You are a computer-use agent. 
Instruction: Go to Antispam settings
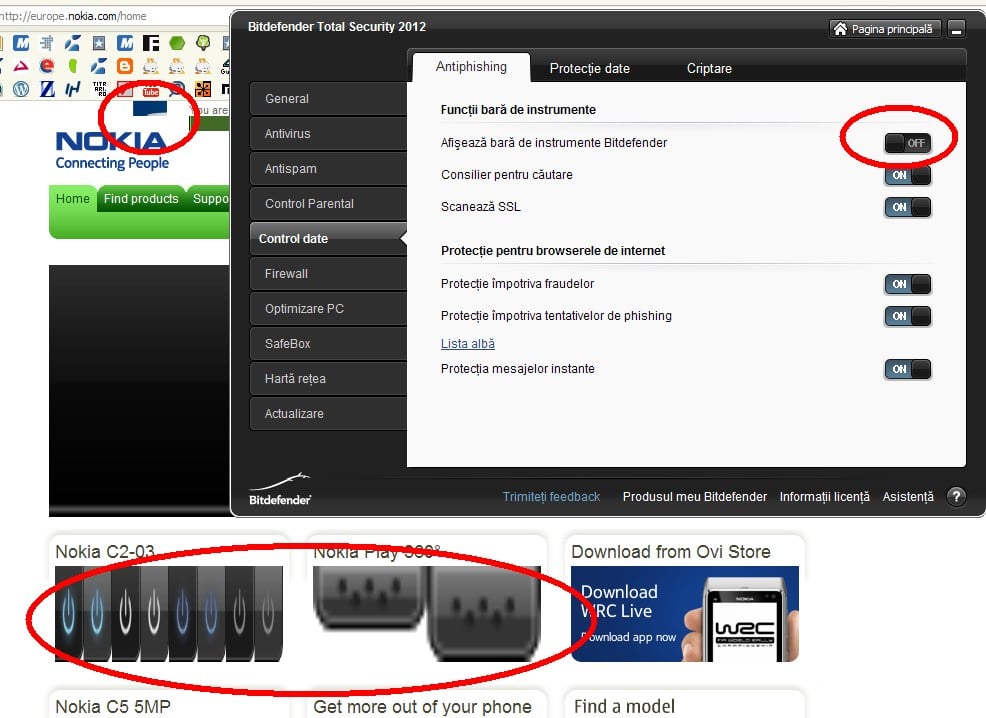click(x=328, y=168)
